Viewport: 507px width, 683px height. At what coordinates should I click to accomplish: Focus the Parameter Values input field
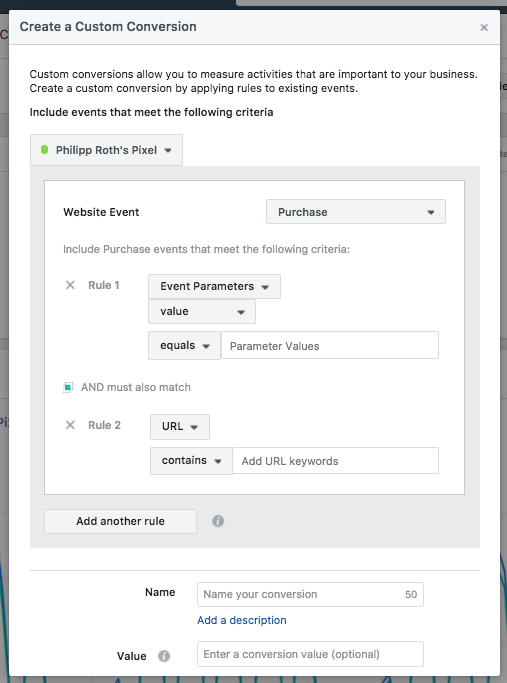(x=330, y=345)
